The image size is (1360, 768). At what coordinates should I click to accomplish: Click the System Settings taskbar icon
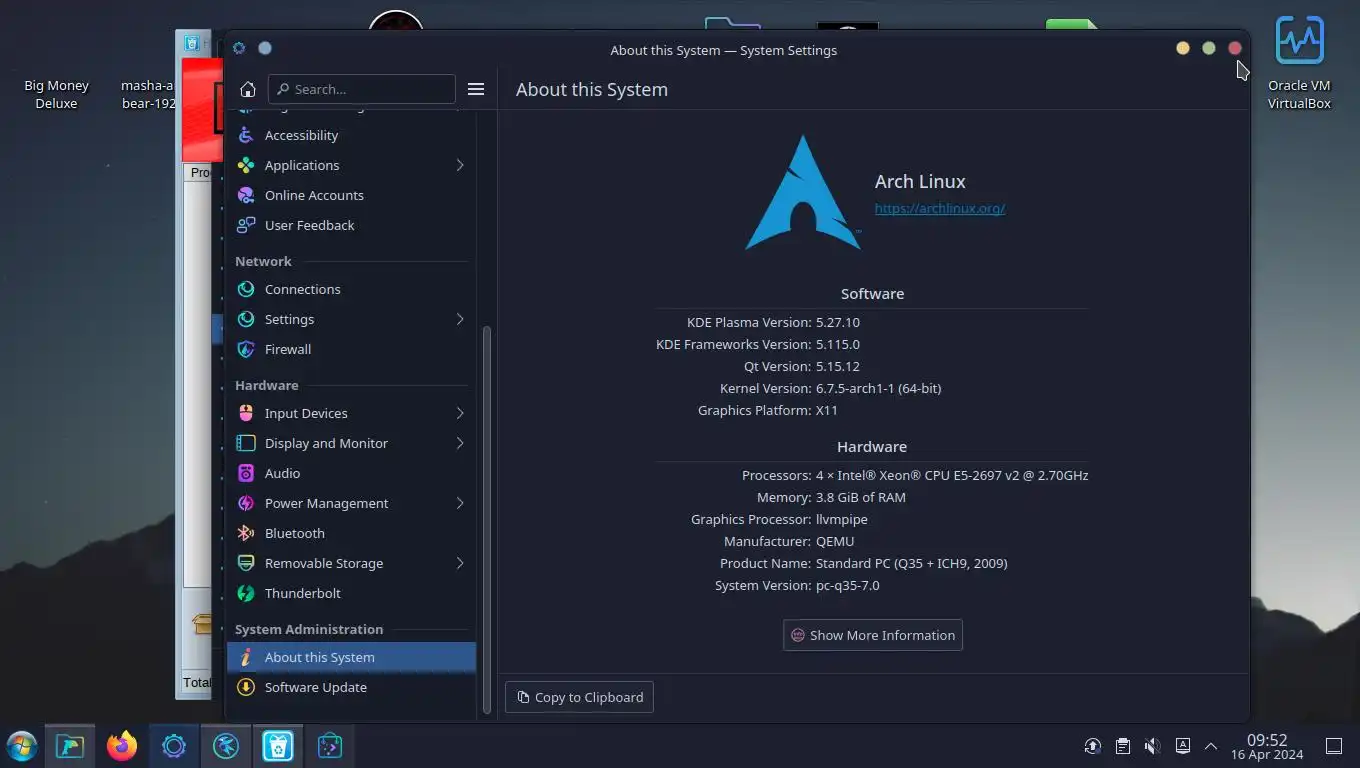(174, 746)
